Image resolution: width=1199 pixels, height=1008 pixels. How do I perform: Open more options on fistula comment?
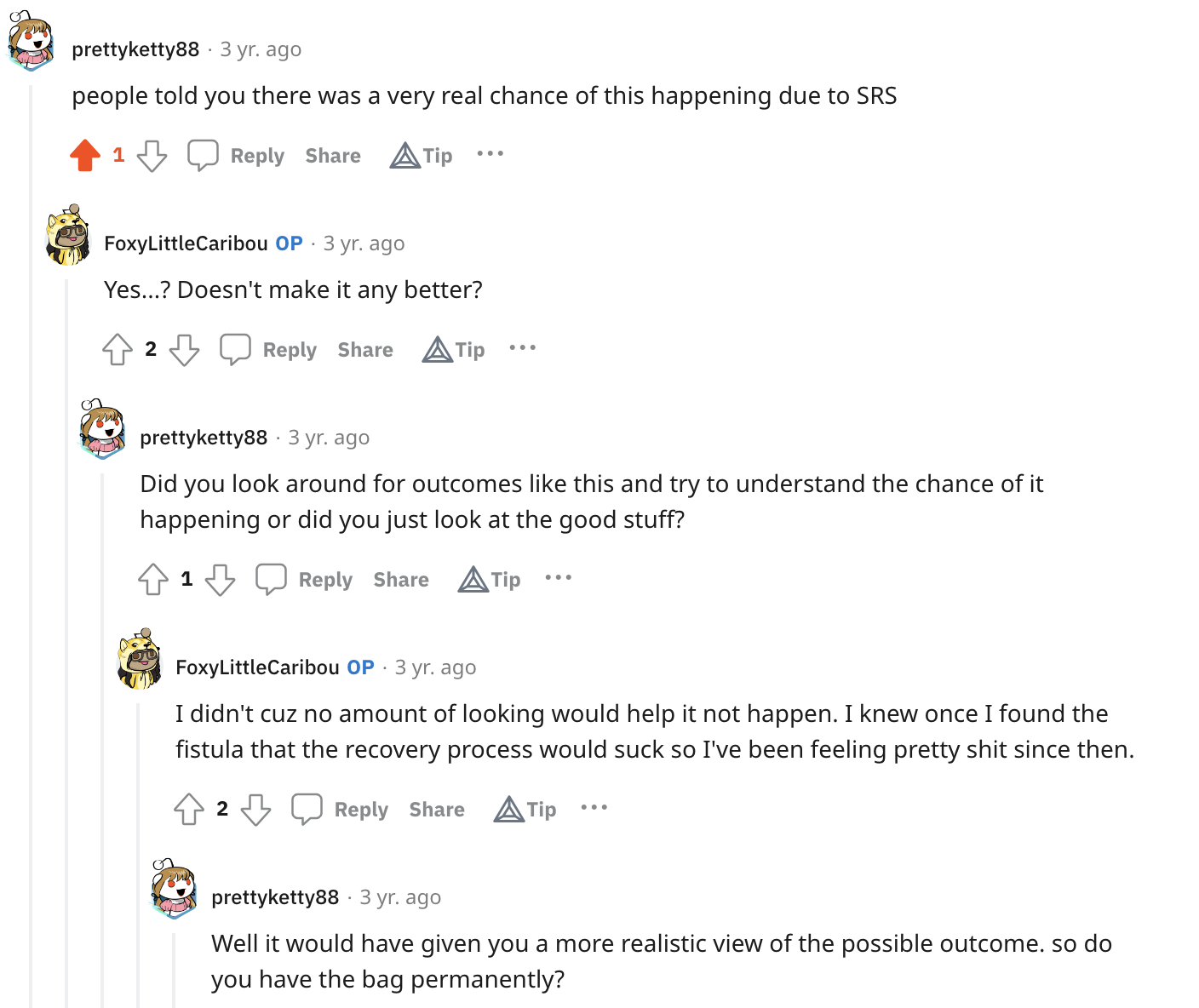(594, 808)
